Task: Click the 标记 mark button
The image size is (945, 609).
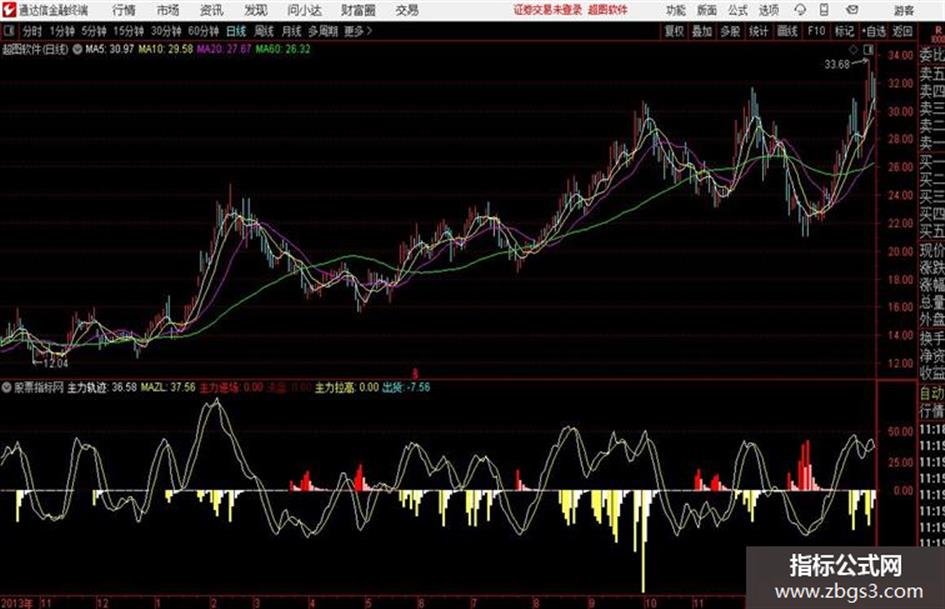Action: click(844, 31)
